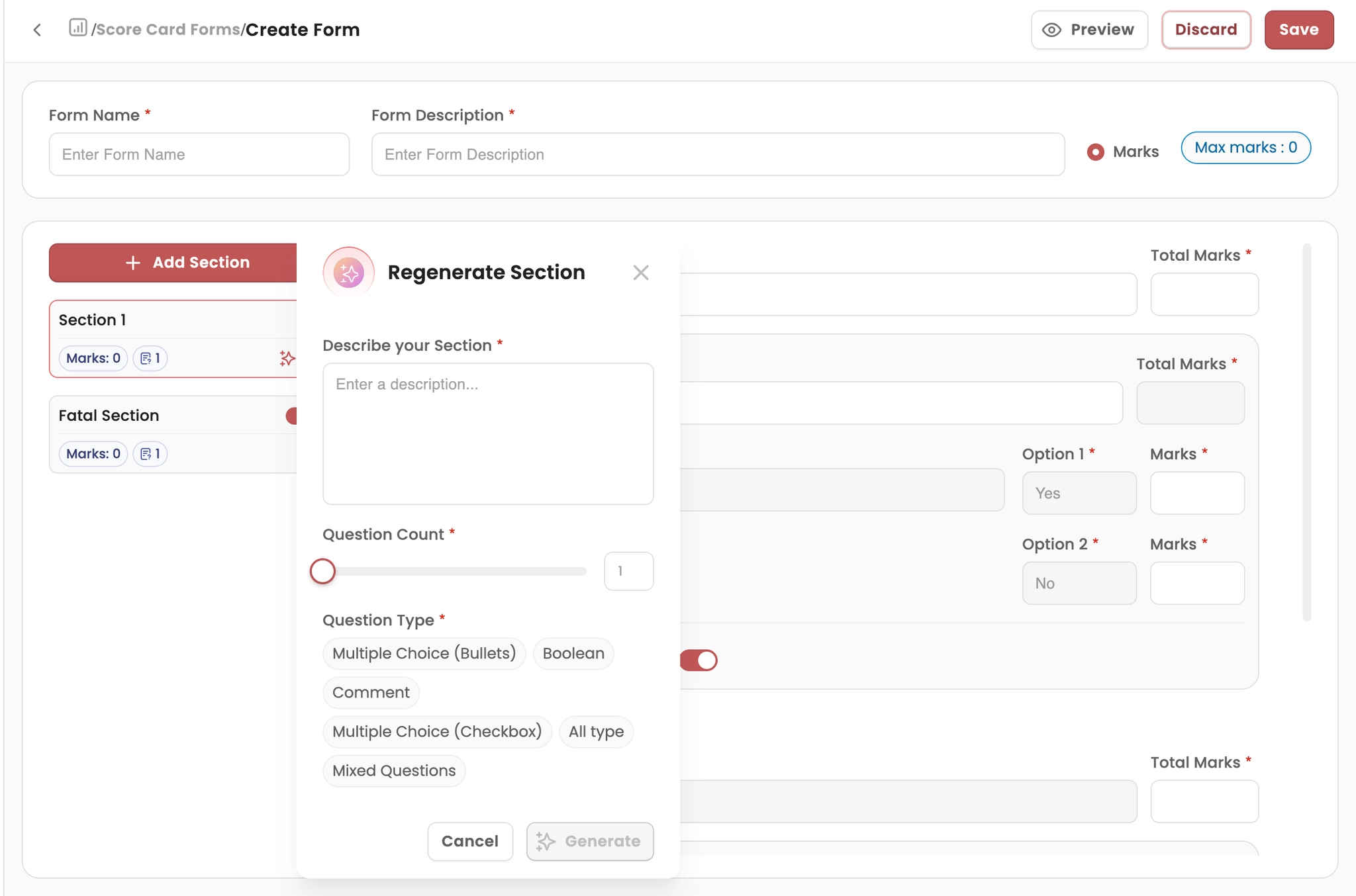Select the Marks radio button

[x=1096, y=152]
